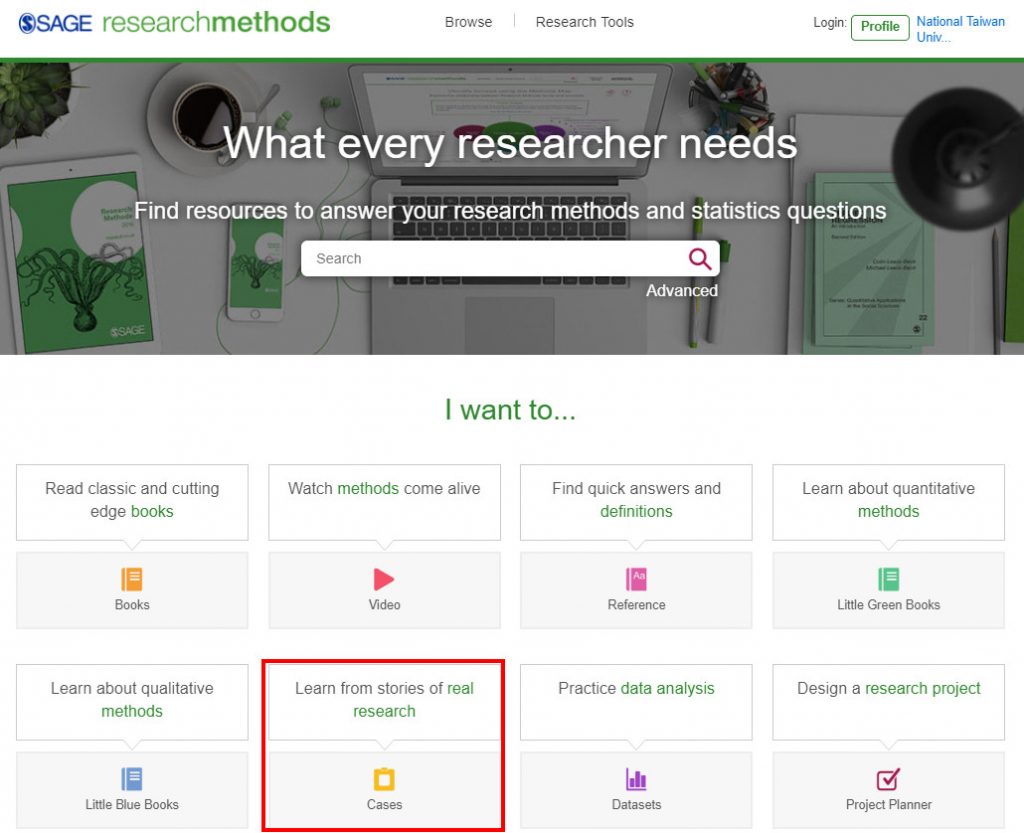Click the red Video play icon
Viewport: 1024px width, 833px height.
[383, 579]
